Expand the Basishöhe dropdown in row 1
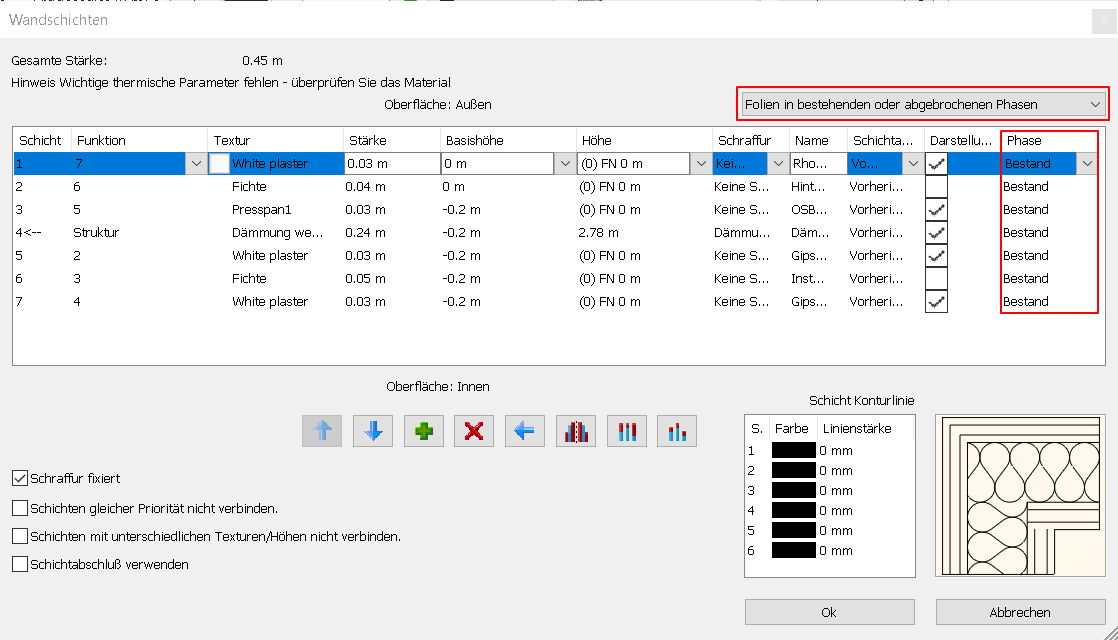 click(x=565, y=164)
